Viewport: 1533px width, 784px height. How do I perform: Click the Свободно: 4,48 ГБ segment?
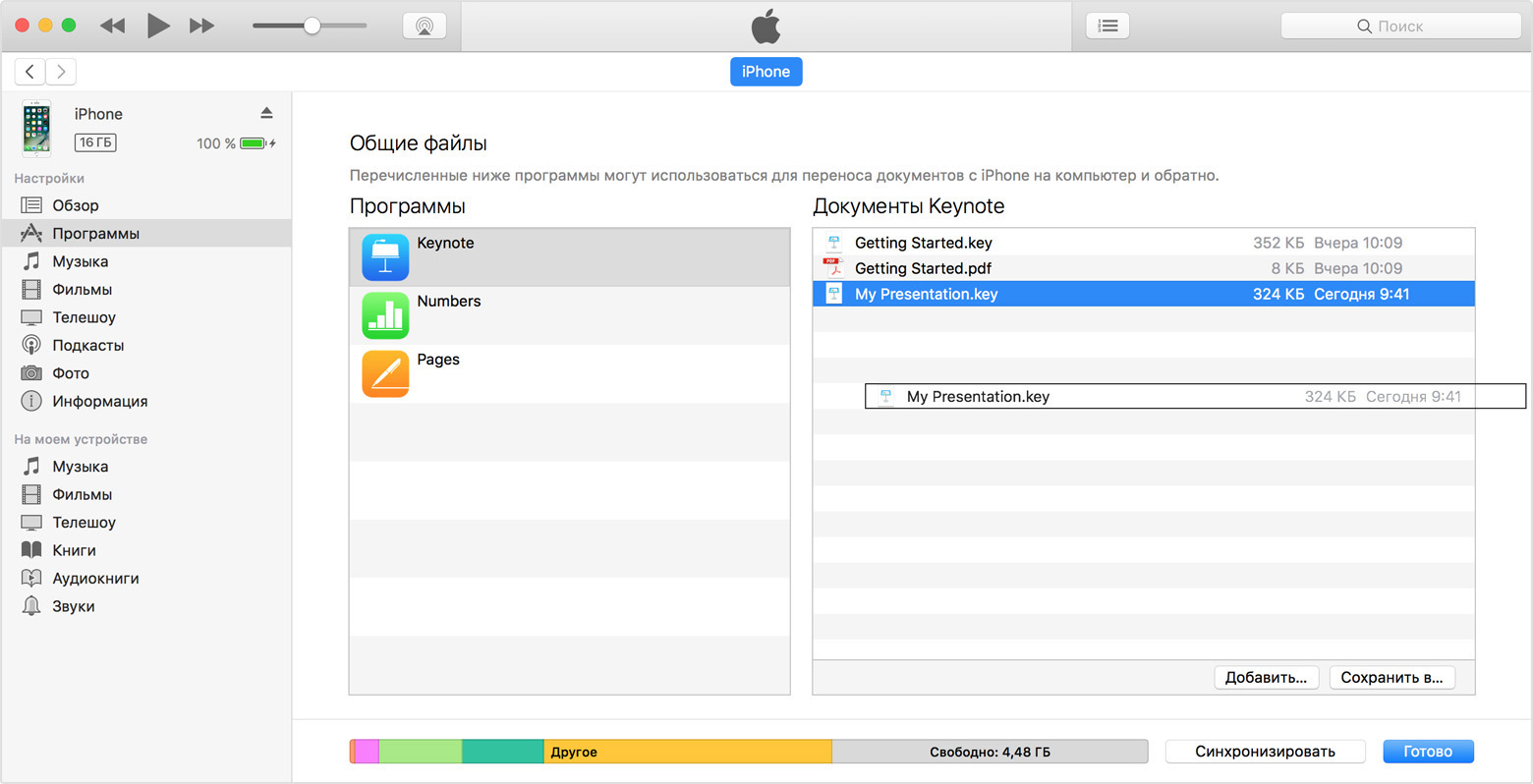[990, 752]
